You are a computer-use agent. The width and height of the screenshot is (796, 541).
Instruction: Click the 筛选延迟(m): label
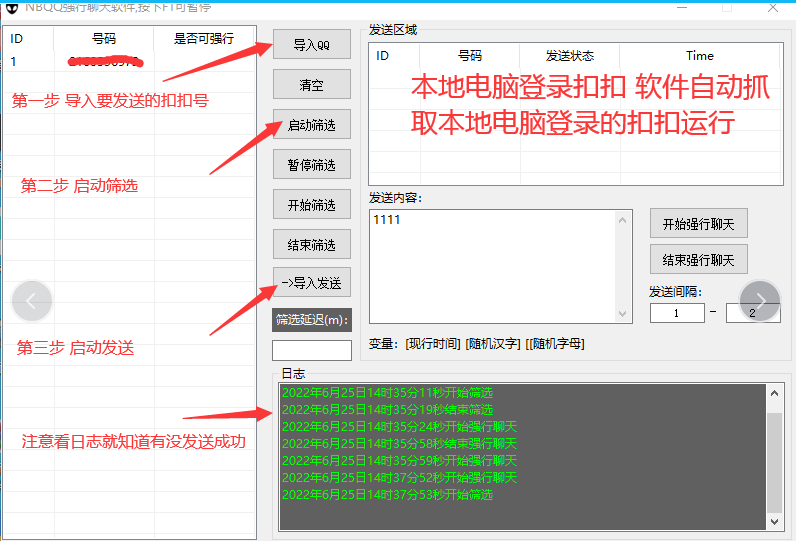tap(312, 320)
